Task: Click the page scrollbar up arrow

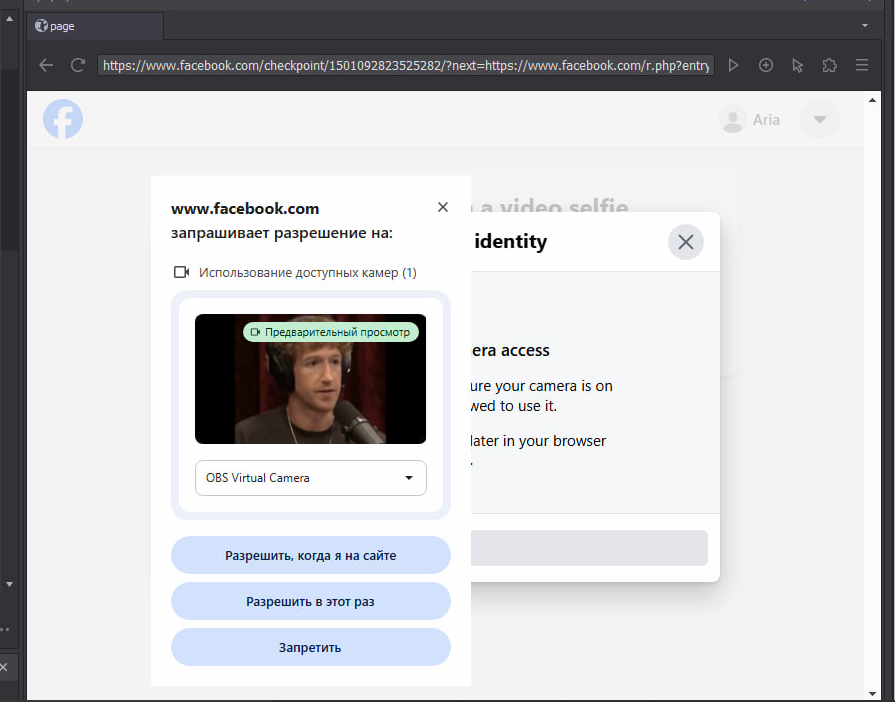Action: click(x=872, y=100)
